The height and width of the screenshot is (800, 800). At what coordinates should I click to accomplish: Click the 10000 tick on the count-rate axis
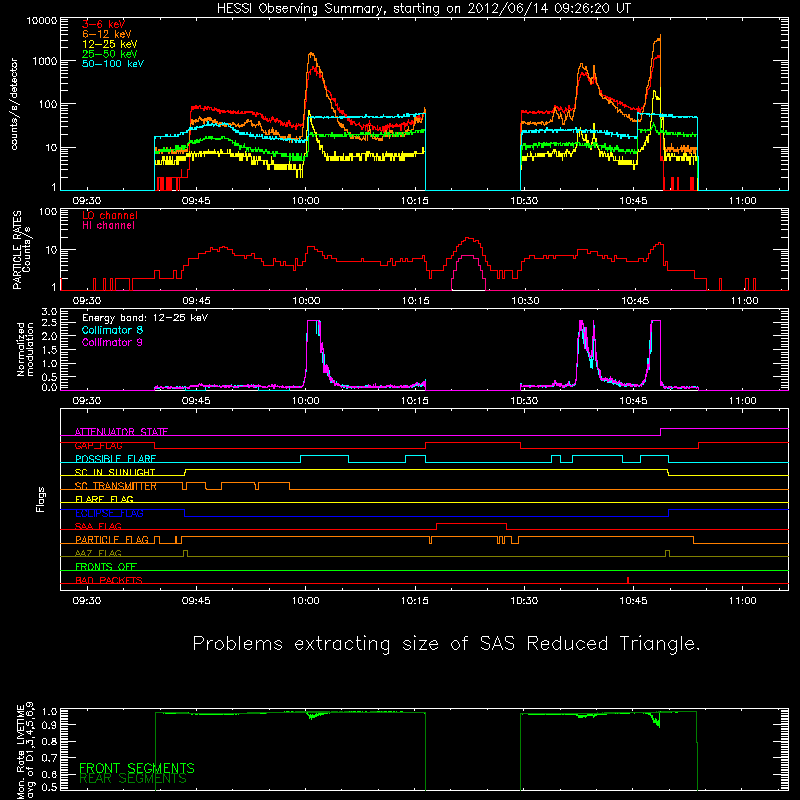click(42, 21)
